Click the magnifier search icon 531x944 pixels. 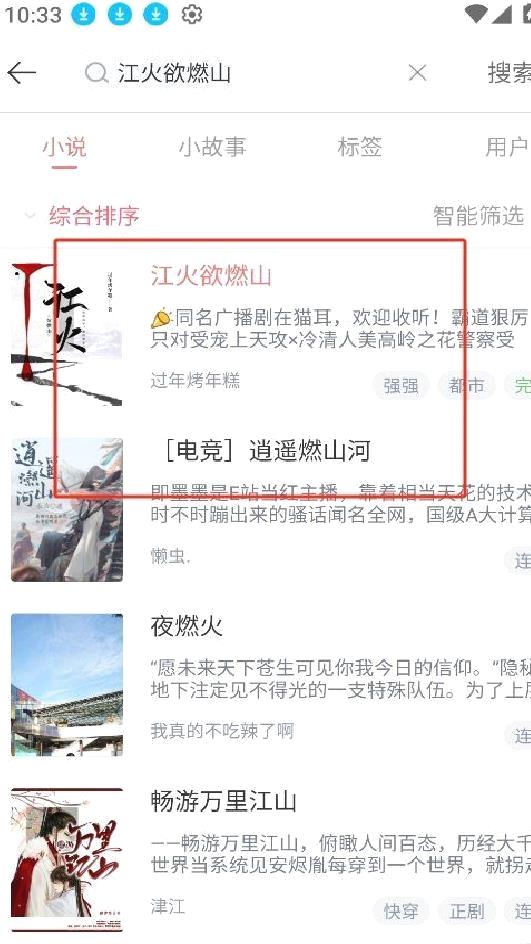pos(96,73)
